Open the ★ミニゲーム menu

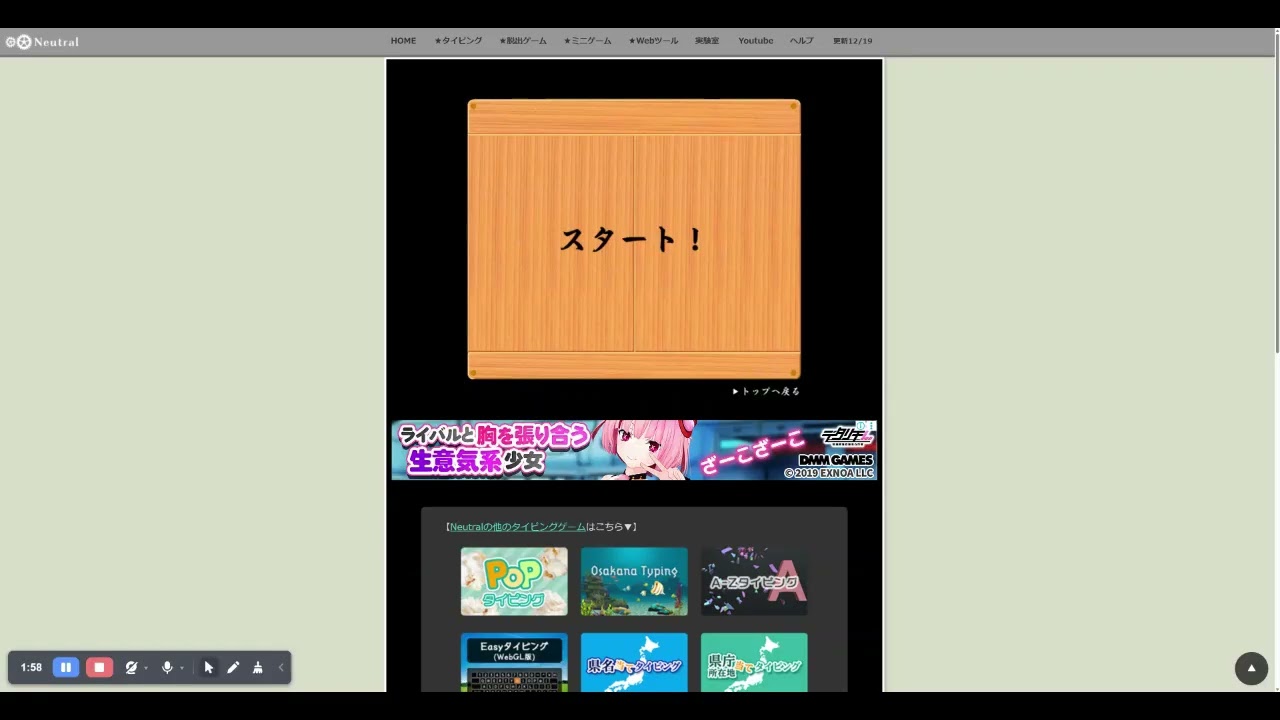pos(587,41)
